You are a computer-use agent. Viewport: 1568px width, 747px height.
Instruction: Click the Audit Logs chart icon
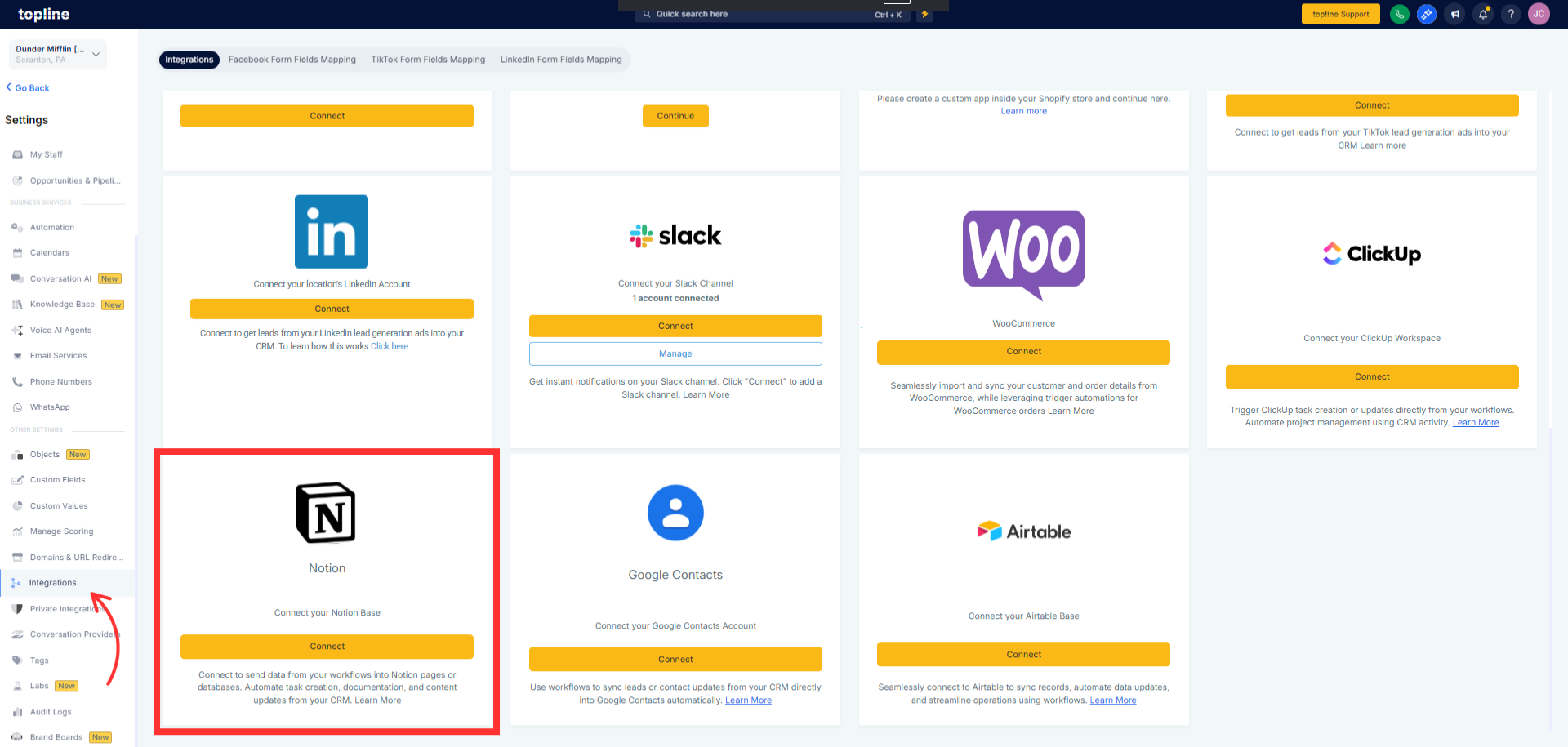(17, 712)
